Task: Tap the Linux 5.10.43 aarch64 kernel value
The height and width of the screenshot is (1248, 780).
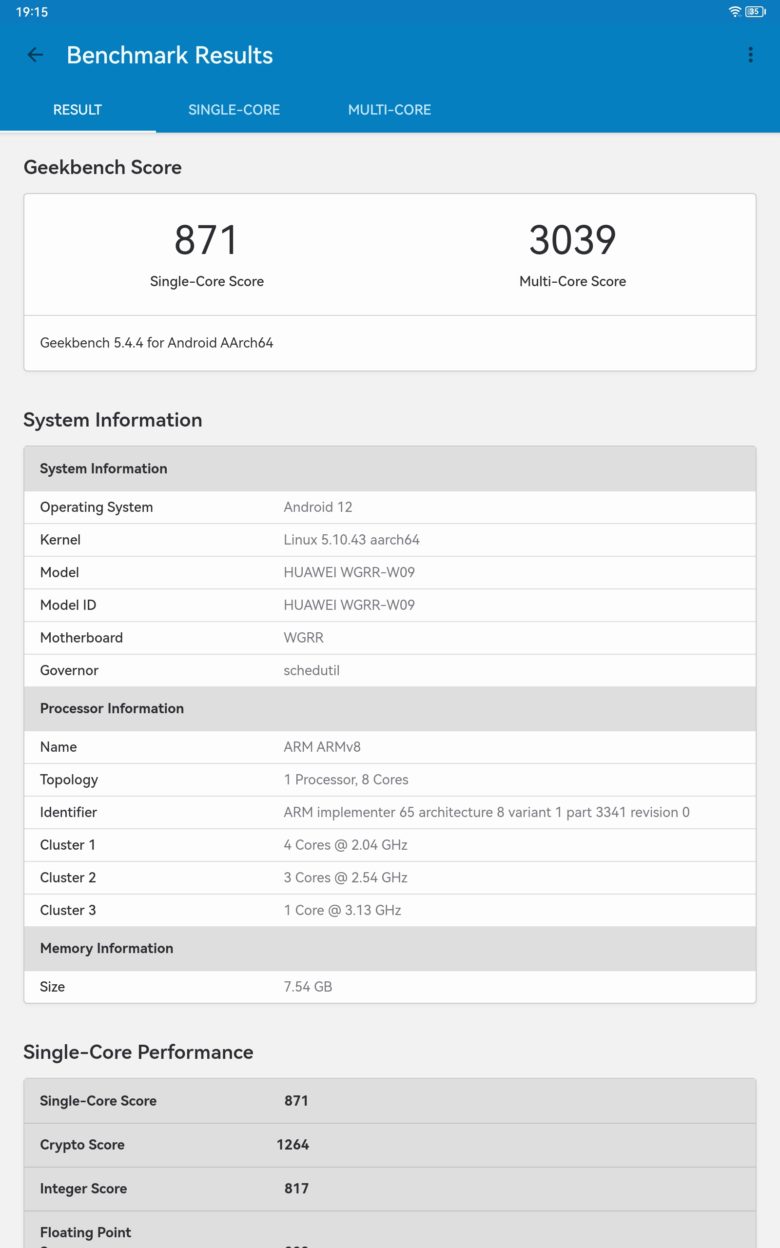Action: tap(352, 540)
